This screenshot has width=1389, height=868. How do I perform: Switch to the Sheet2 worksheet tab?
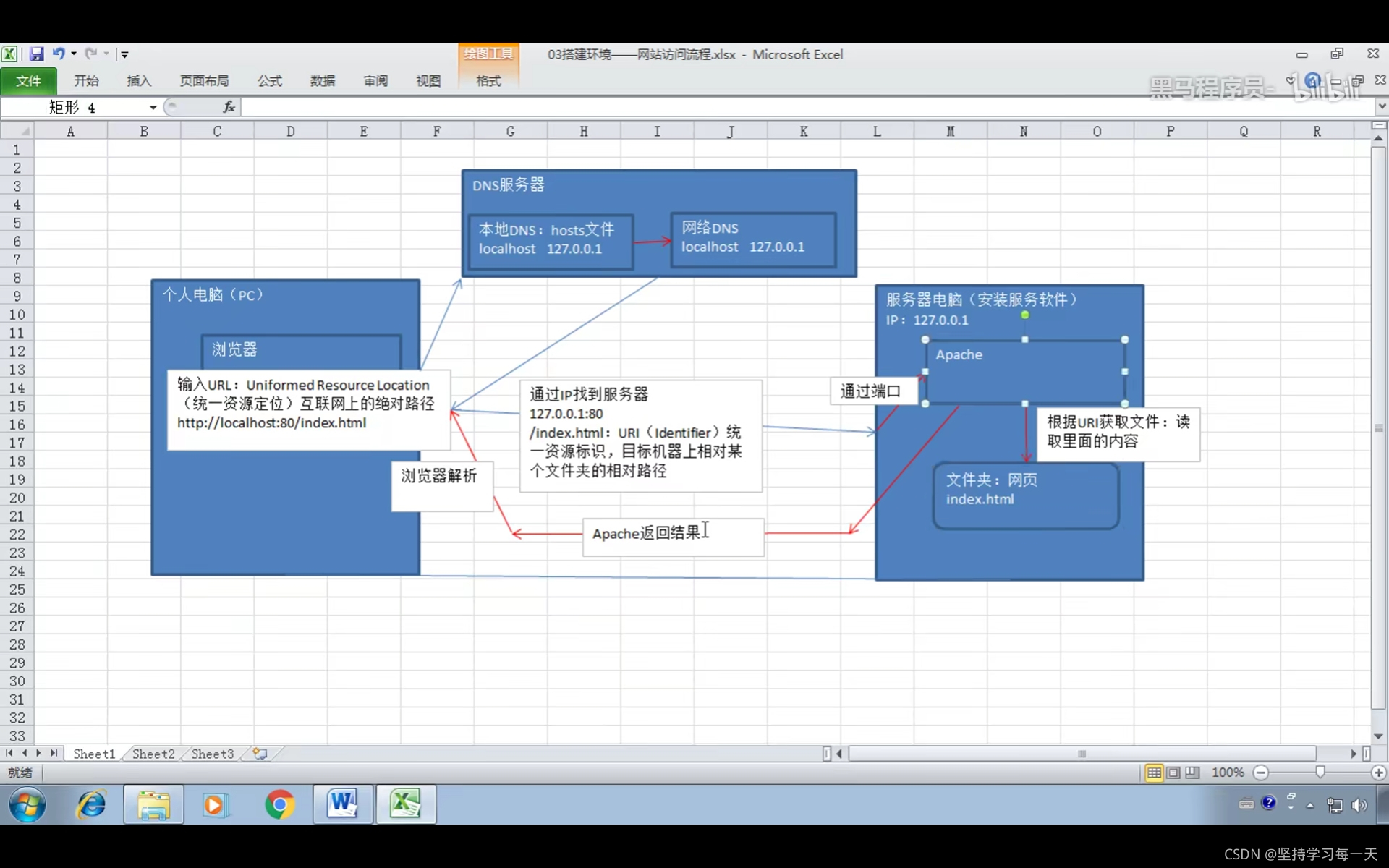pos(153,754)
